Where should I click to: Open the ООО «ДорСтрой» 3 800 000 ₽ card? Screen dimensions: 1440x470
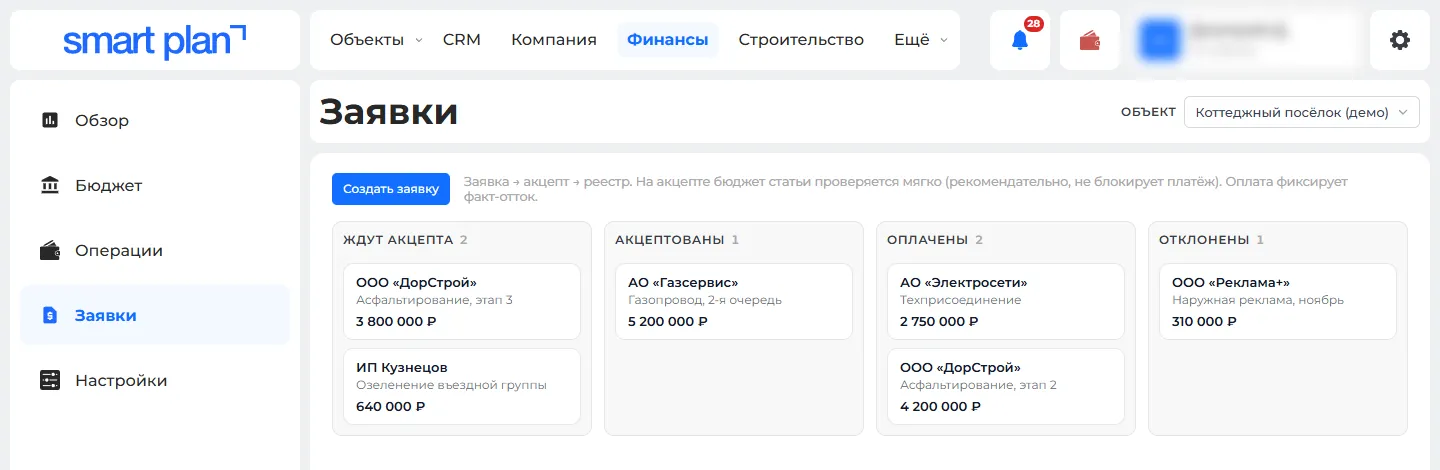(462, 302)
